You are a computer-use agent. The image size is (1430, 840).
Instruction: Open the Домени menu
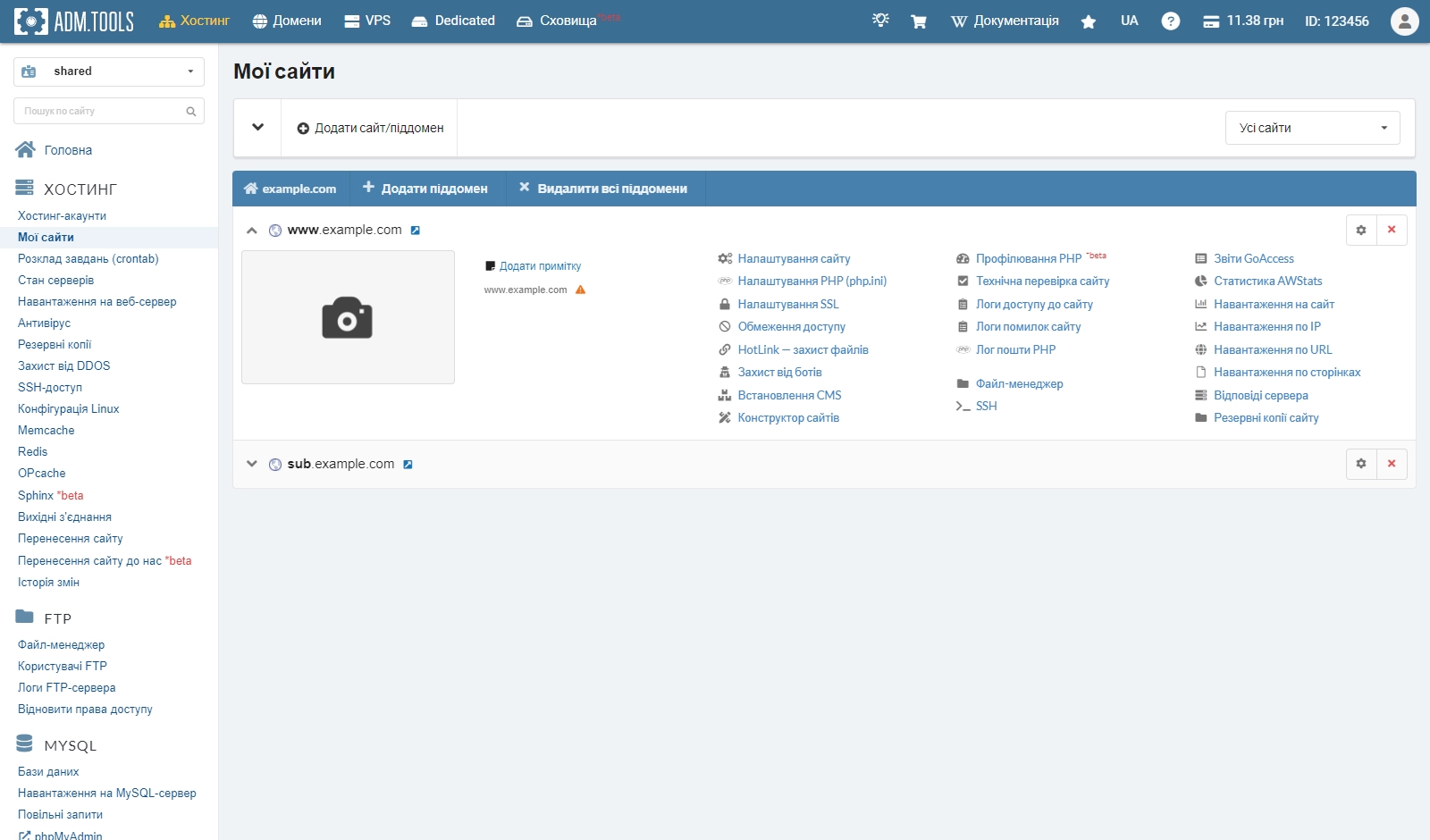click(287, 21)
